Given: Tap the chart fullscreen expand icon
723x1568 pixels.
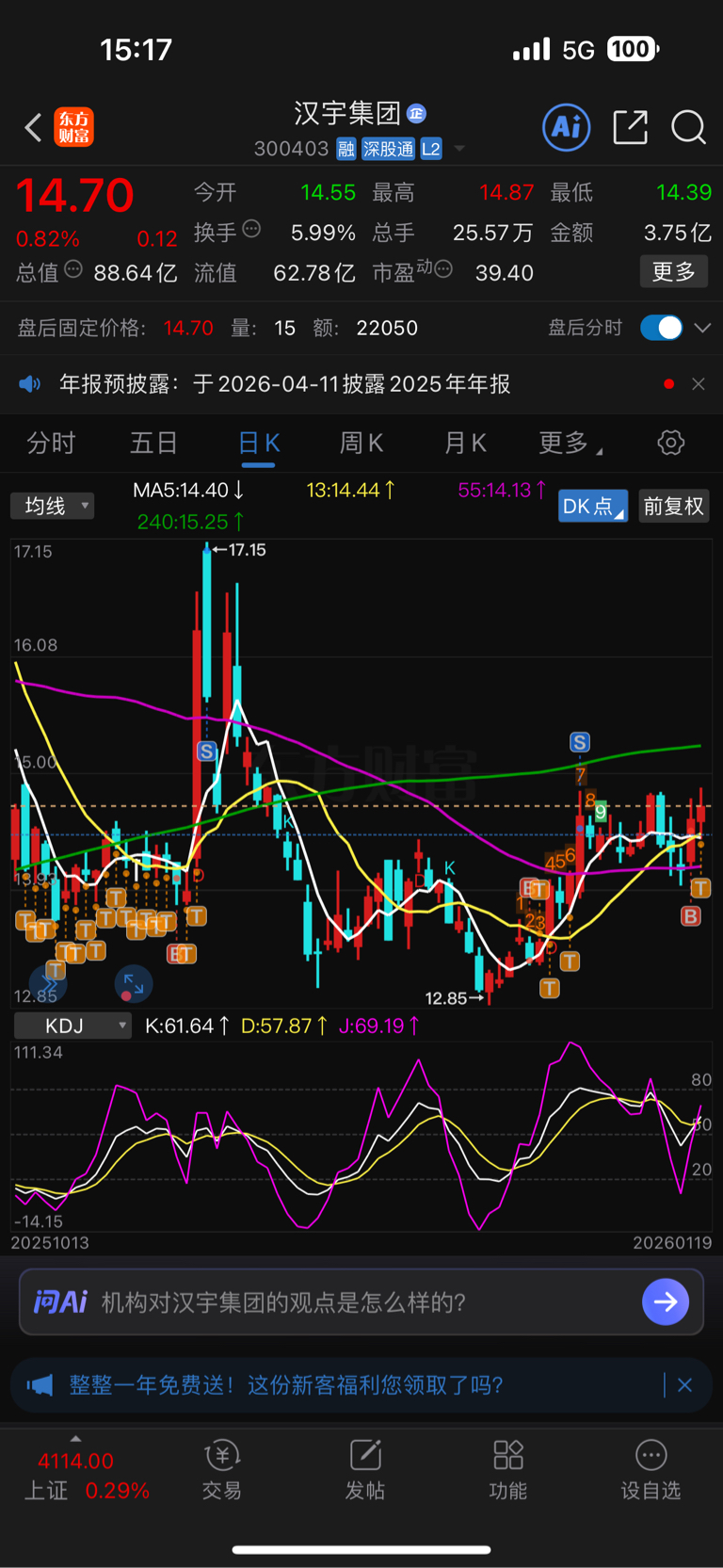Looking at the screenshot, I should coord(134,985).
